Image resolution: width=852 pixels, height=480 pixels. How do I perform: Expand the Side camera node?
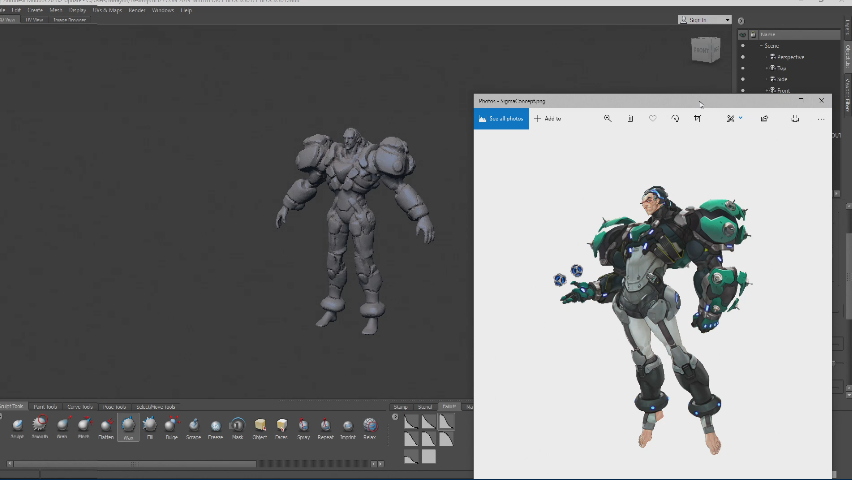pyautogui.click(x=766, y=79)
